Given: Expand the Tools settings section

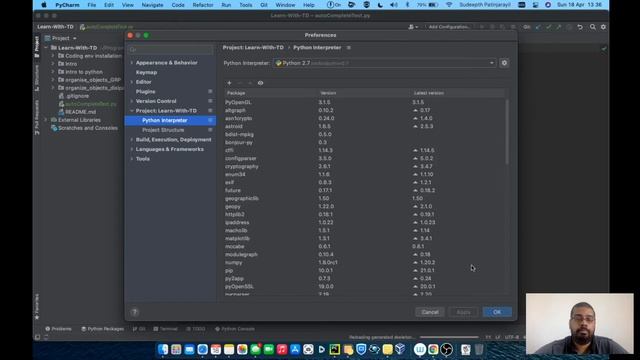Looking at the screenshot, I should pyautogui.click(x=142, y=159).
